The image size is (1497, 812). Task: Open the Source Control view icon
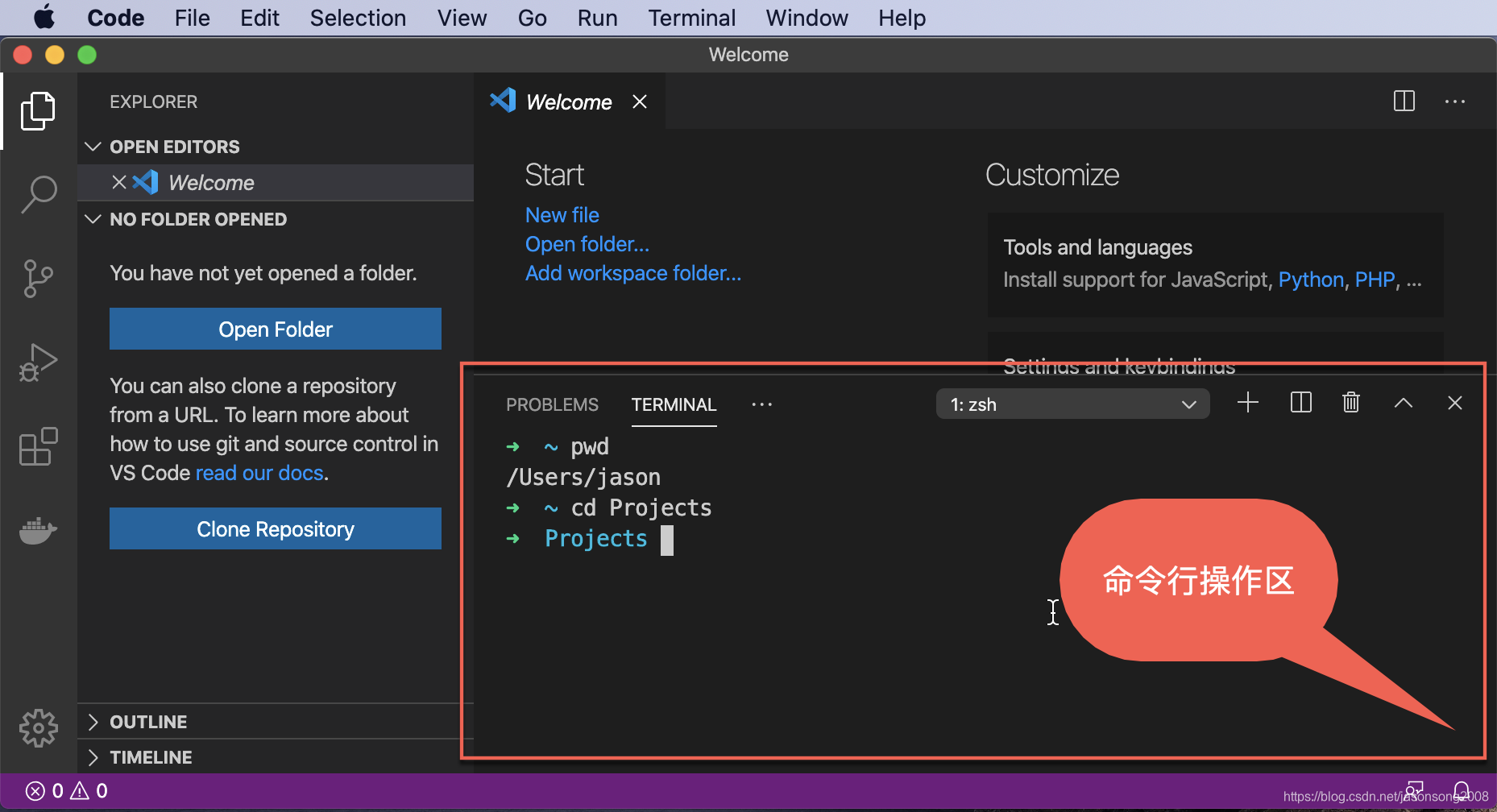pyautogui.click(x=38, y=279)
